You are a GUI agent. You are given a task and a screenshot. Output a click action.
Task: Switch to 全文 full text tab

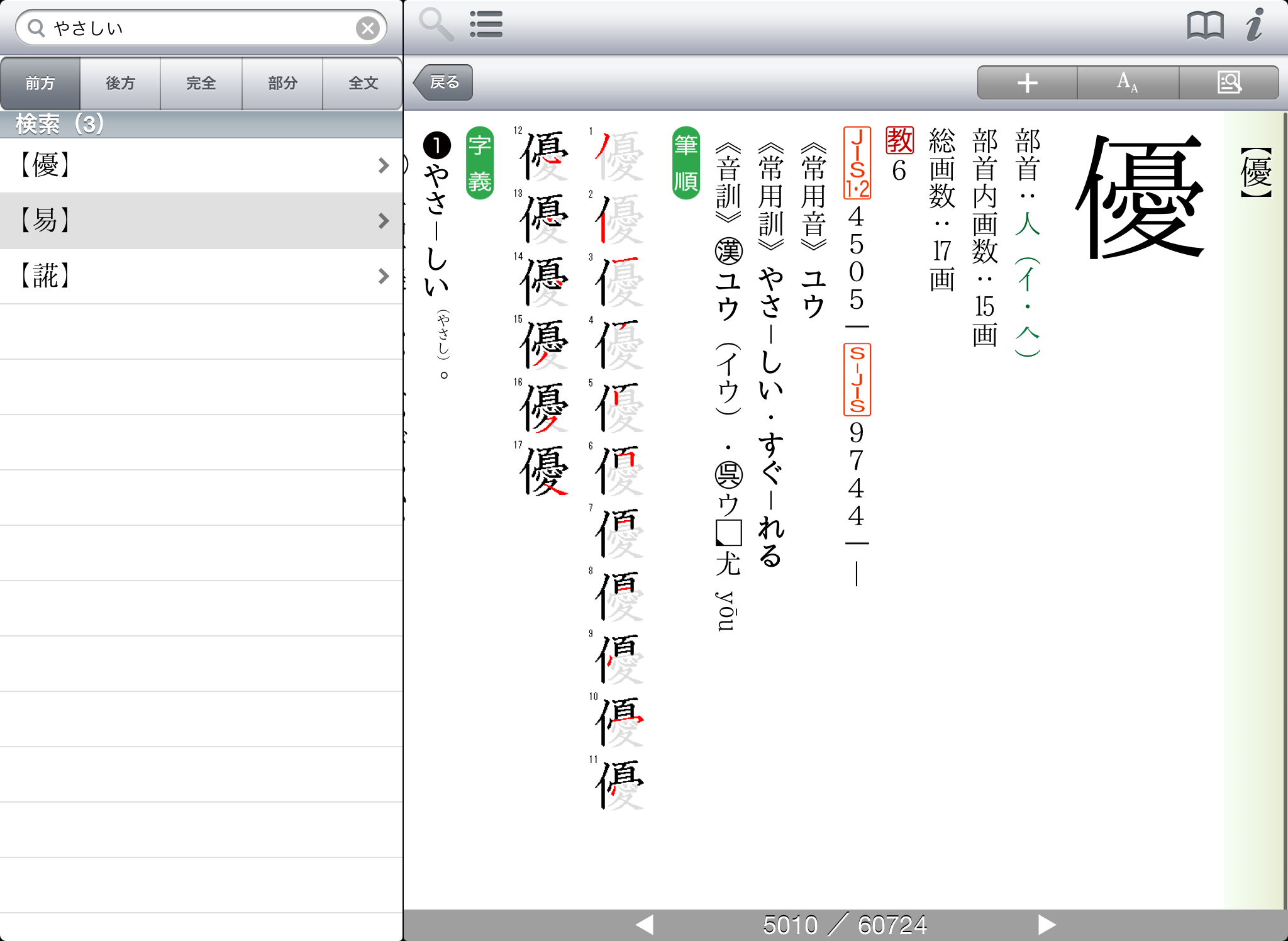coord(363,83)
